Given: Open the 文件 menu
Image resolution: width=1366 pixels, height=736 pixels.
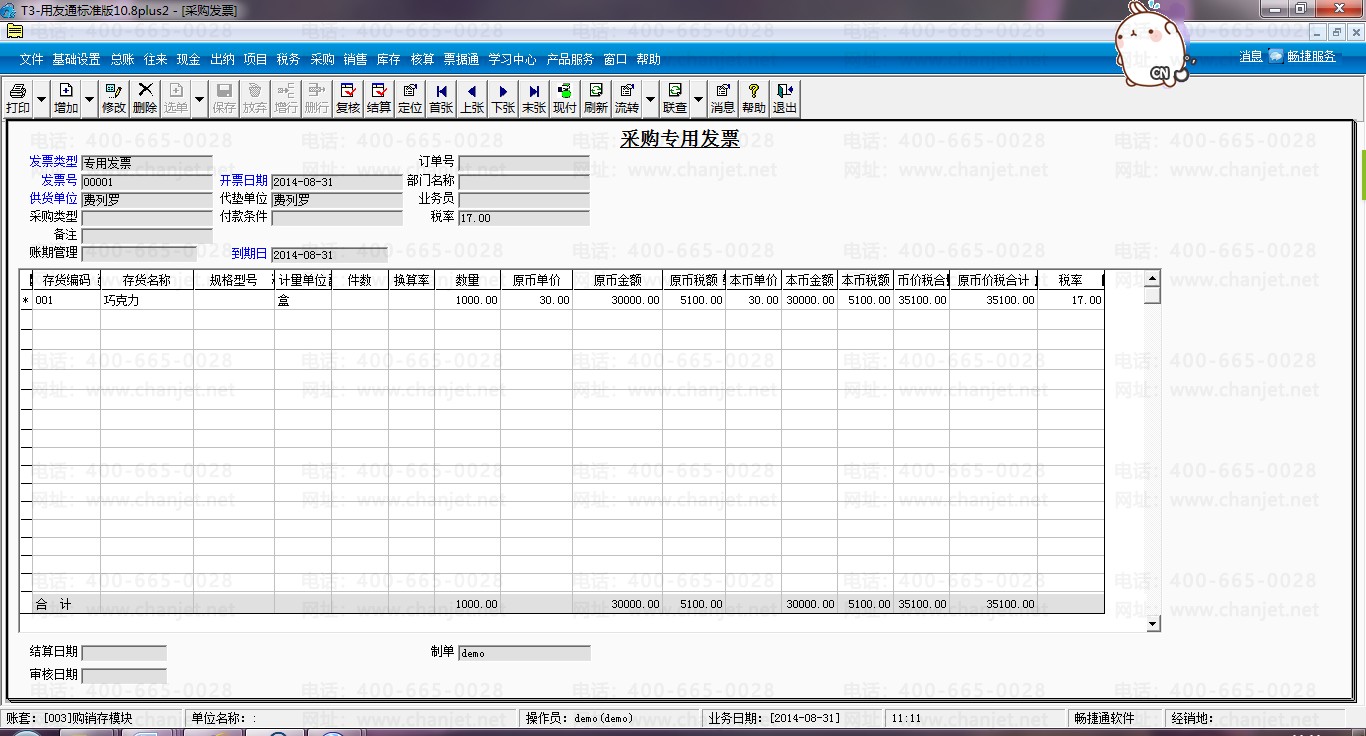Looking at the screenshot, I should (32, 59).
